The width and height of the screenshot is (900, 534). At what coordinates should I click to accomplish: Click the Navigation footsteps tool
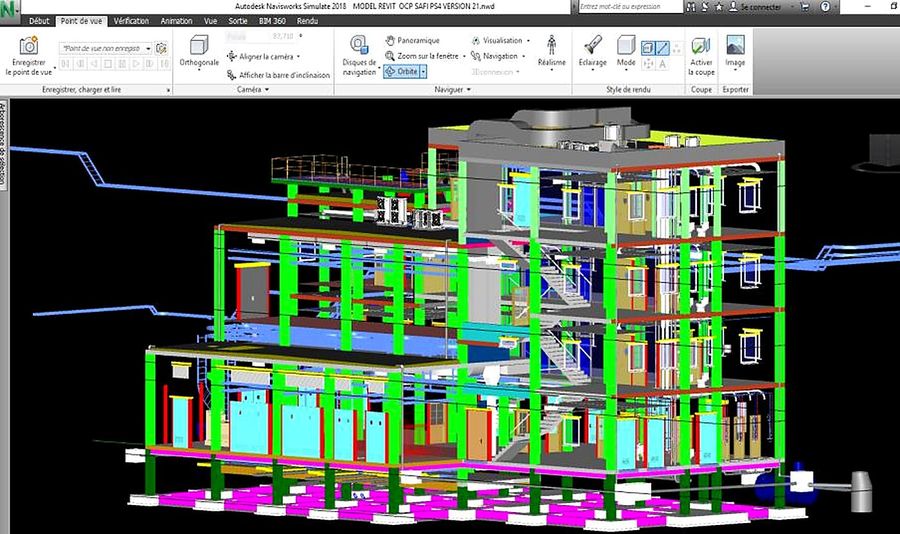coord(475,56)
